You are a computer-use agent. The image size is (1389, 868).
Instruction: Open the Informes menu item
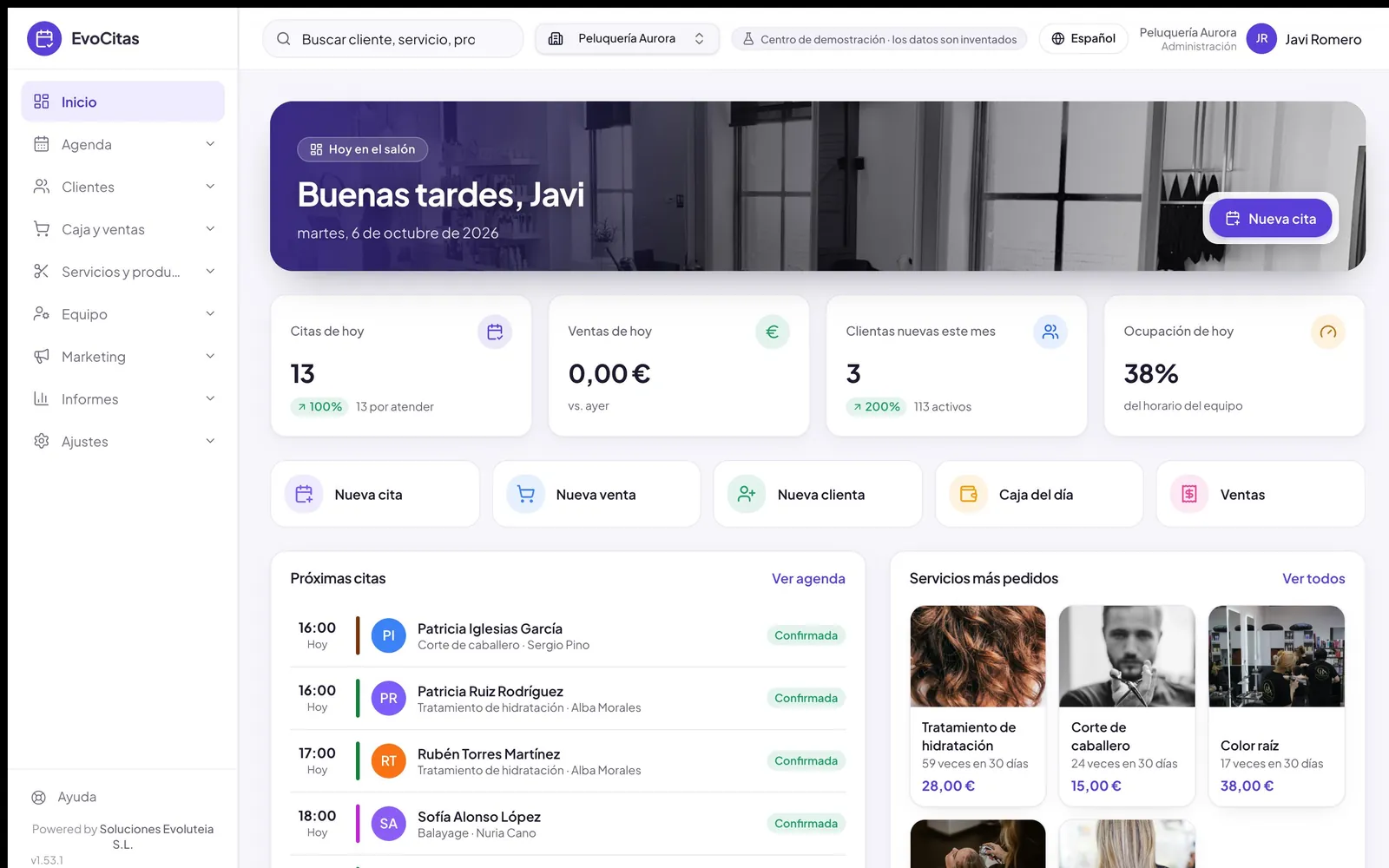coord(123,399)
